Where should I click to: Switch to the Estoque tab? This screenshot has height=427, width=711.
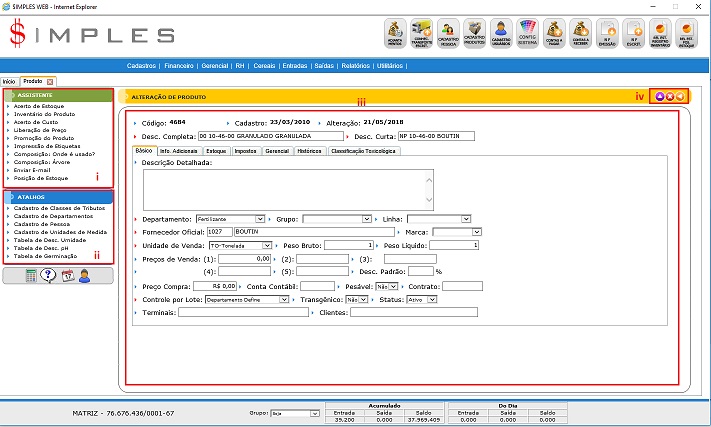pyautogui.click(x=216, y=151)
